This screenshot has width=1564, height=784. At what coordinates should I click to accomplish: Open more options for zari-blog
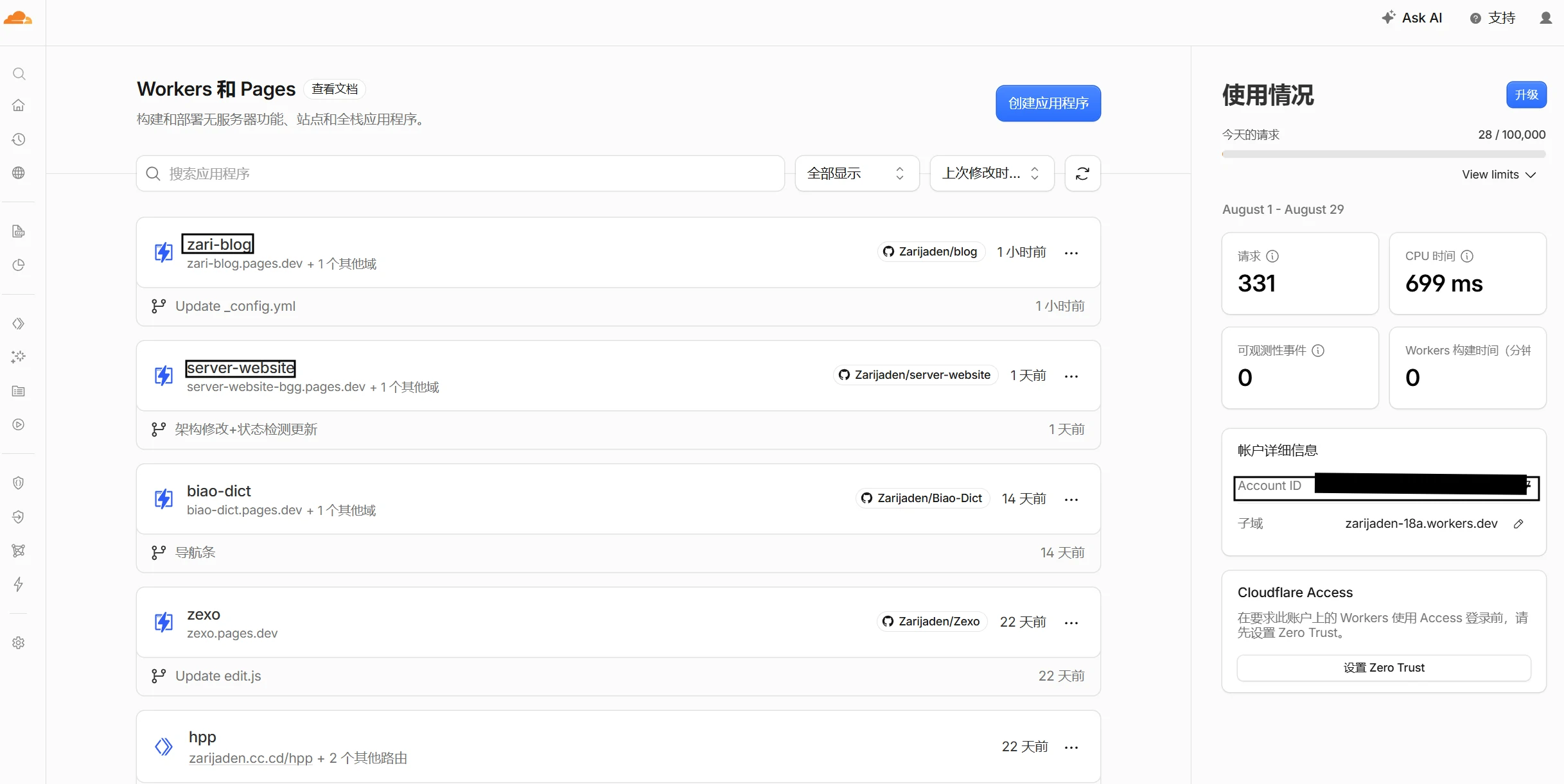coord(1071,253)
